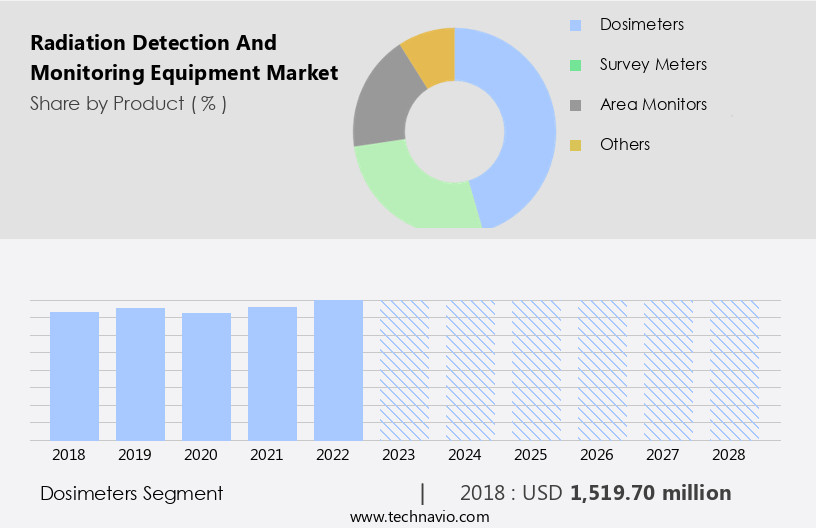Click the Dosimeters Segment caption text
The height and width of the screenshot is (528, 816).
tap(131, 494)
